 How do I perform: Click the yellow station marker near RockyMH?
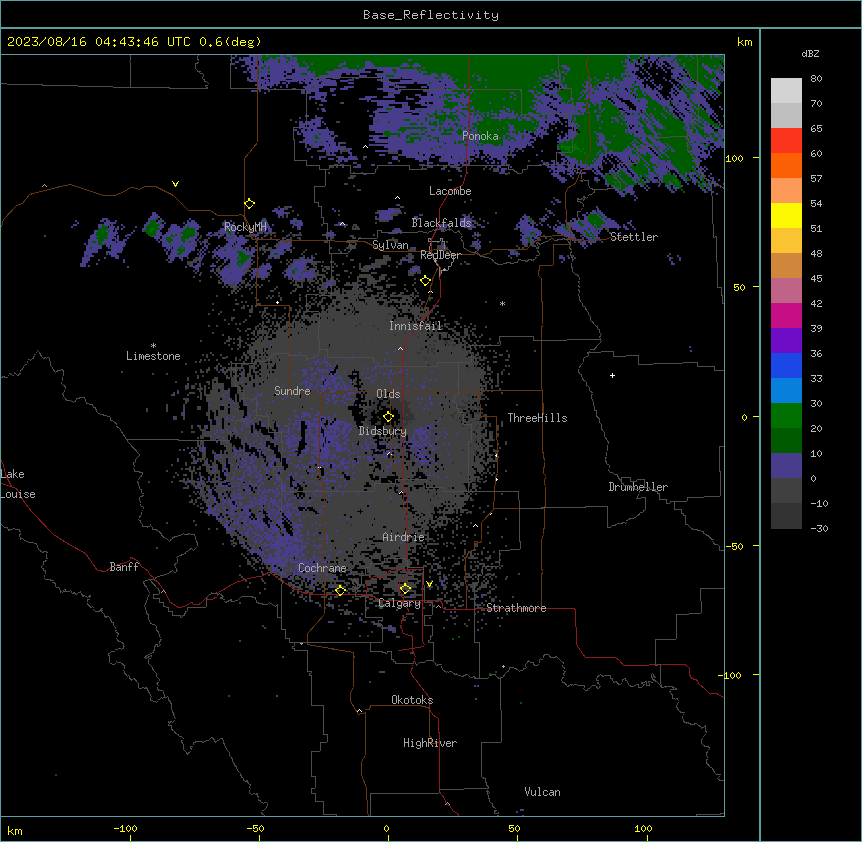(250, 204)
